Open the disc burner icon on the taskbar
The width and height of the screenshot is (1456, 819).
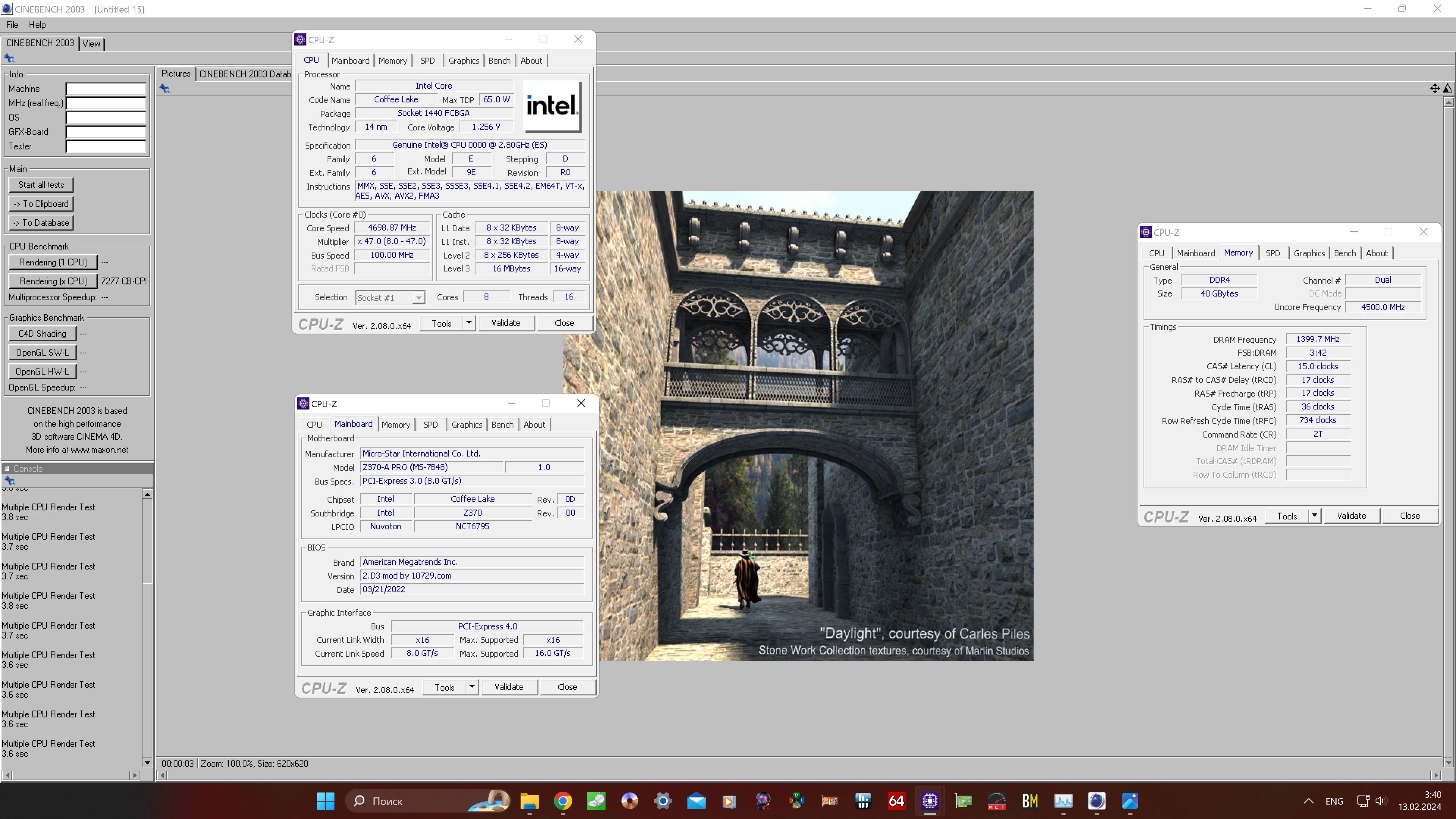click(x=630, y=801)
